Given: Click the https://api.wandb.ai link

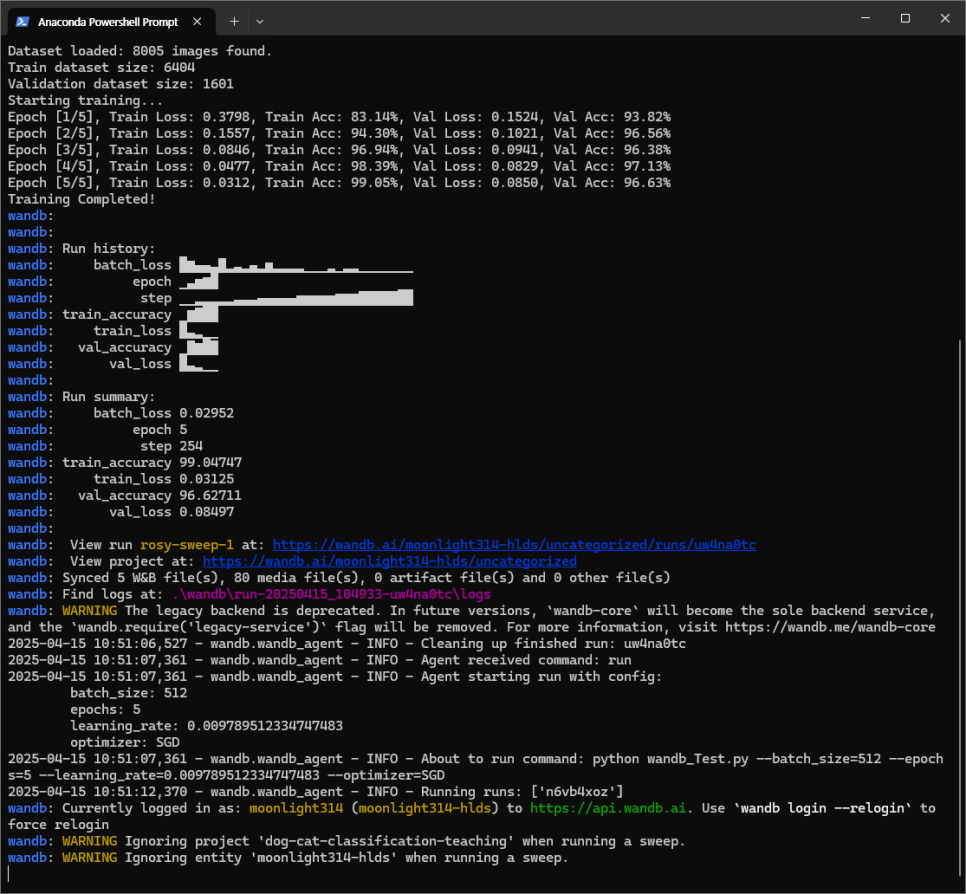Looking at the screenshot, I should (x=607, y=808).
